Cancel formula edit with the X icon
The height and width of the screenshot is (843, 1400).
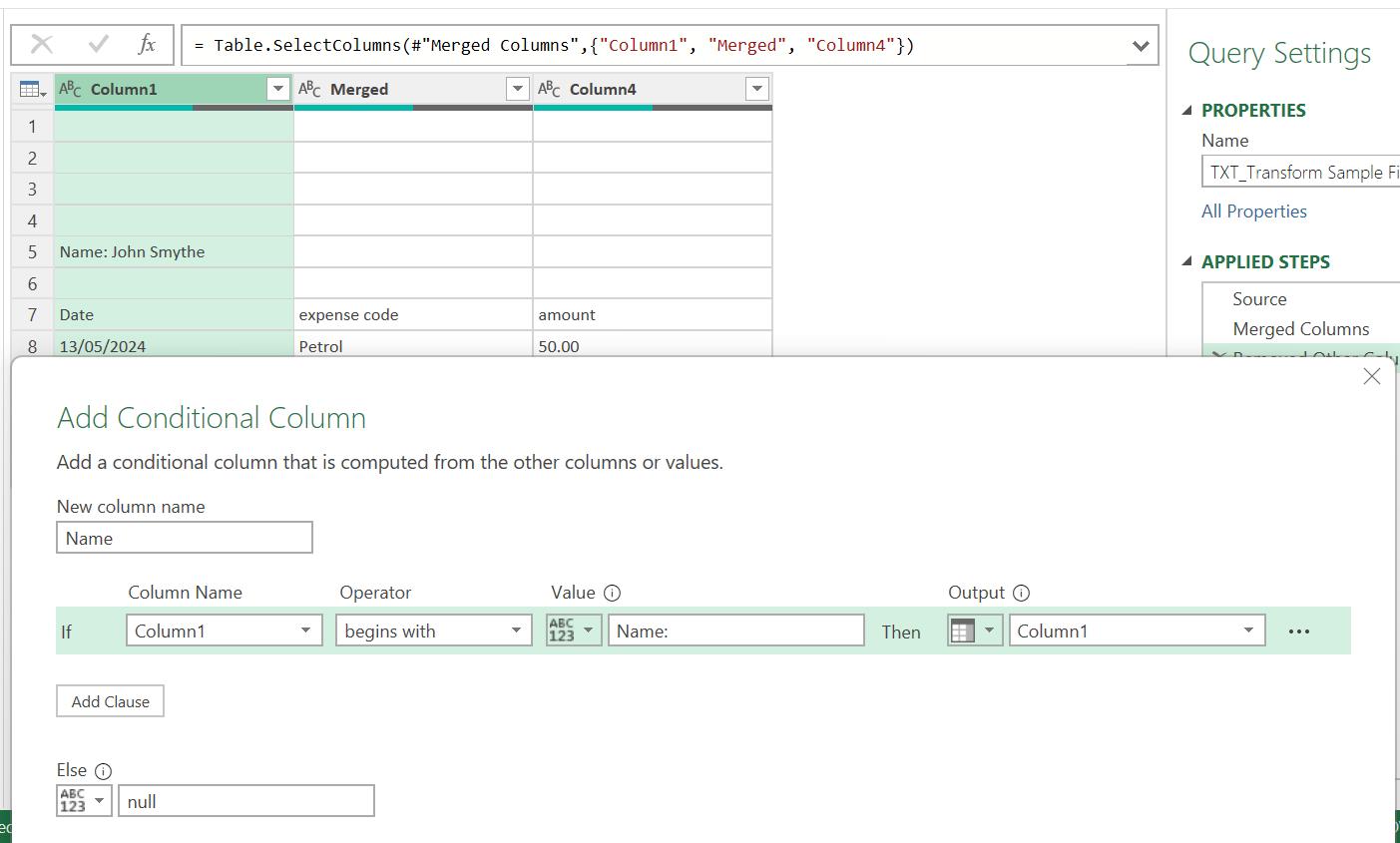tap(42, 45)
